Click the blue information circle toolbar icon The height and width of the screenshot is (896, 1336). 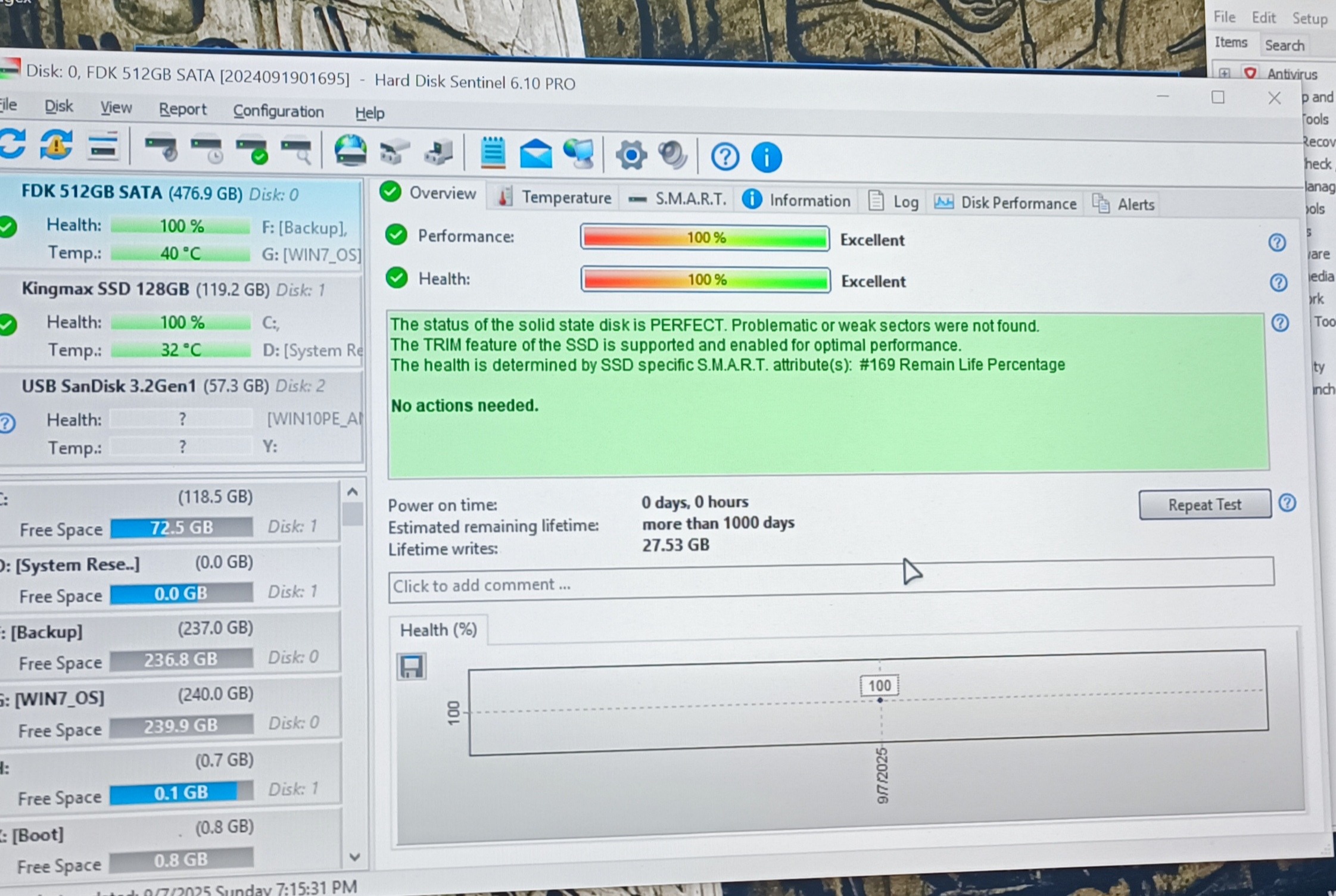766,158
